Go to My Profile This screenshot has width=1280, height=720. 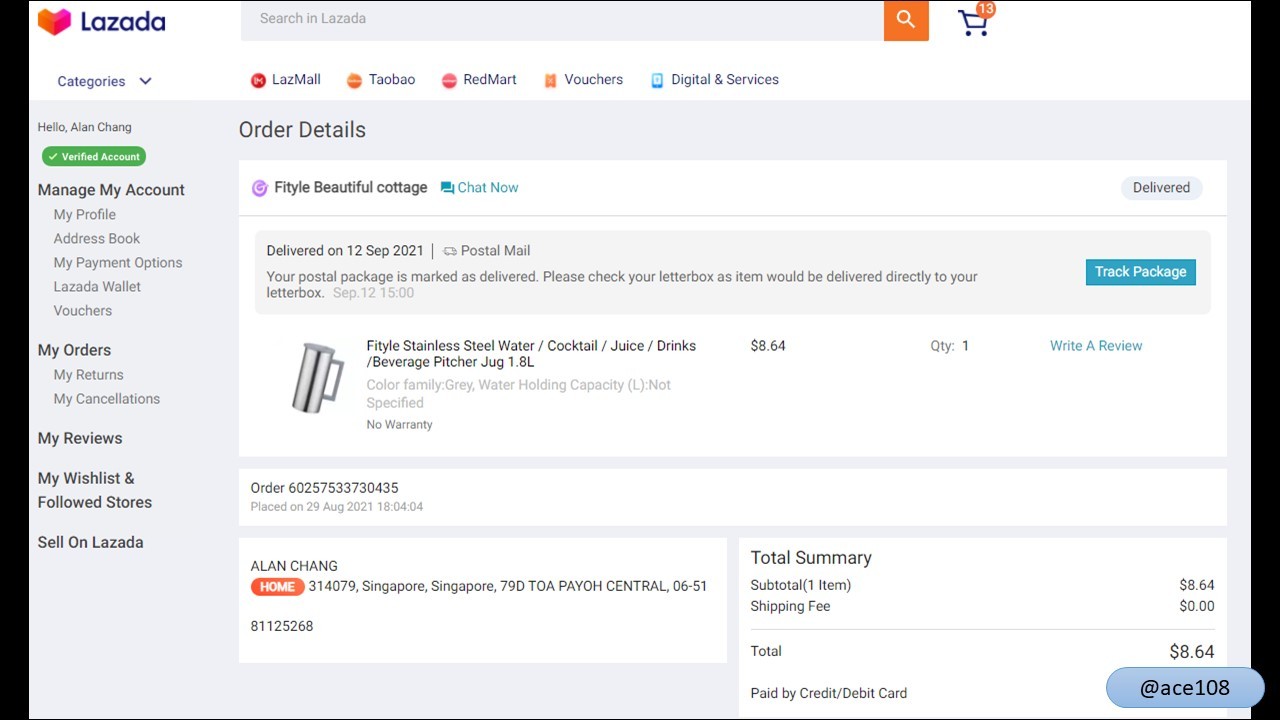tap(85, 215)
